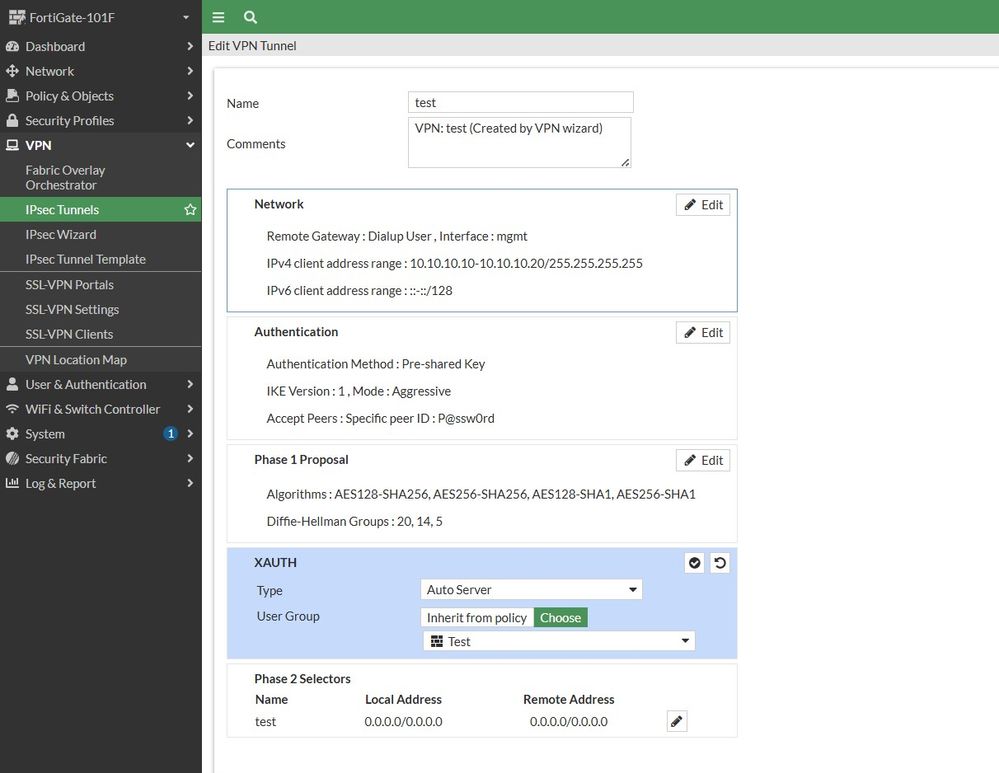Screen dimensions: 999x773
Task: Click the Name input field
Action: pyautogui.click(x=520, y=102)
